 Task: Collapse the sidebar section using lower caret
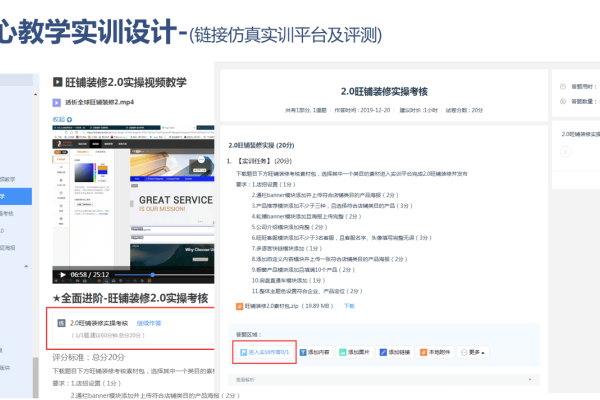click(26, 266)
